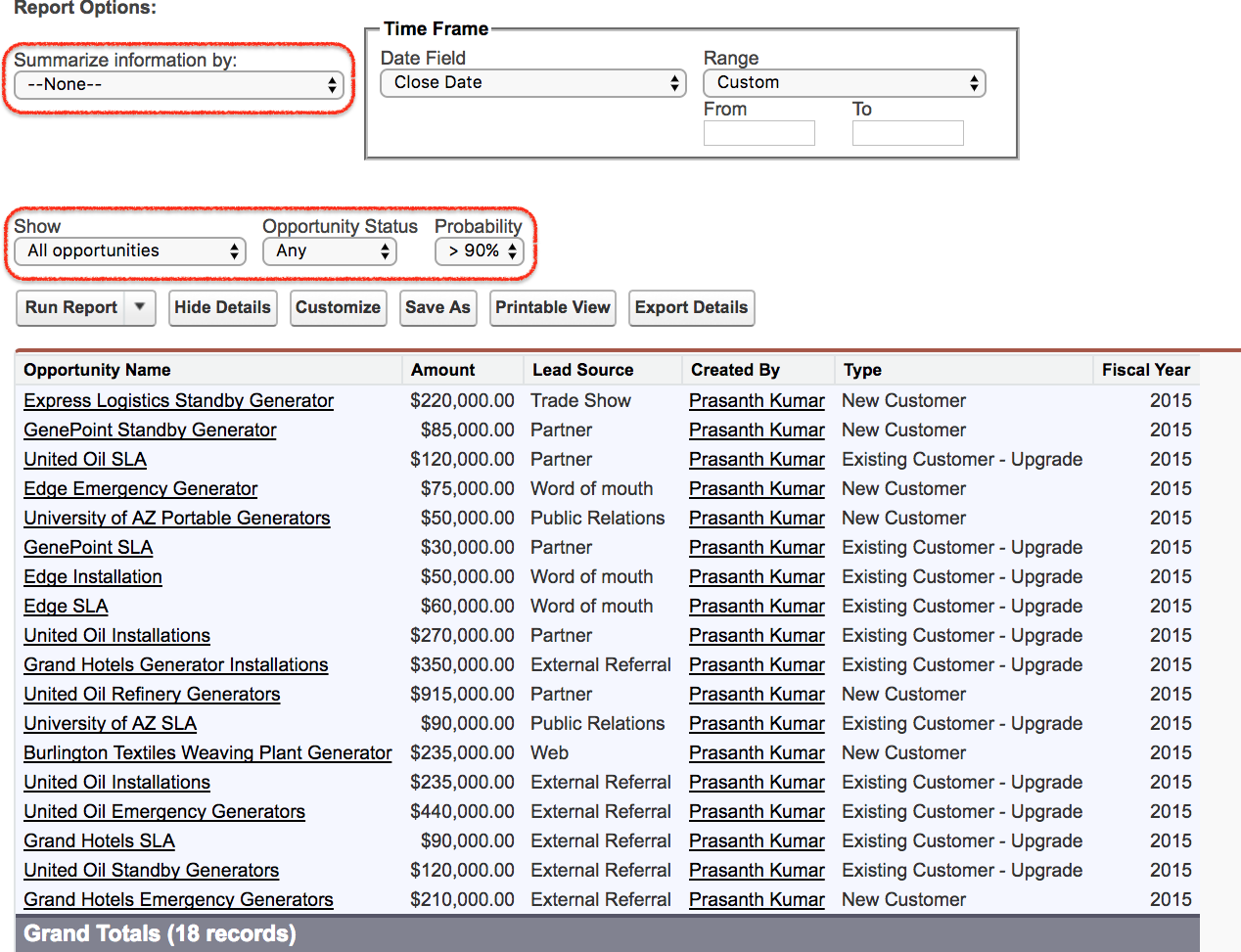Open the Range Custom dropdown
1241x952 pixels.
click(844, 83)
